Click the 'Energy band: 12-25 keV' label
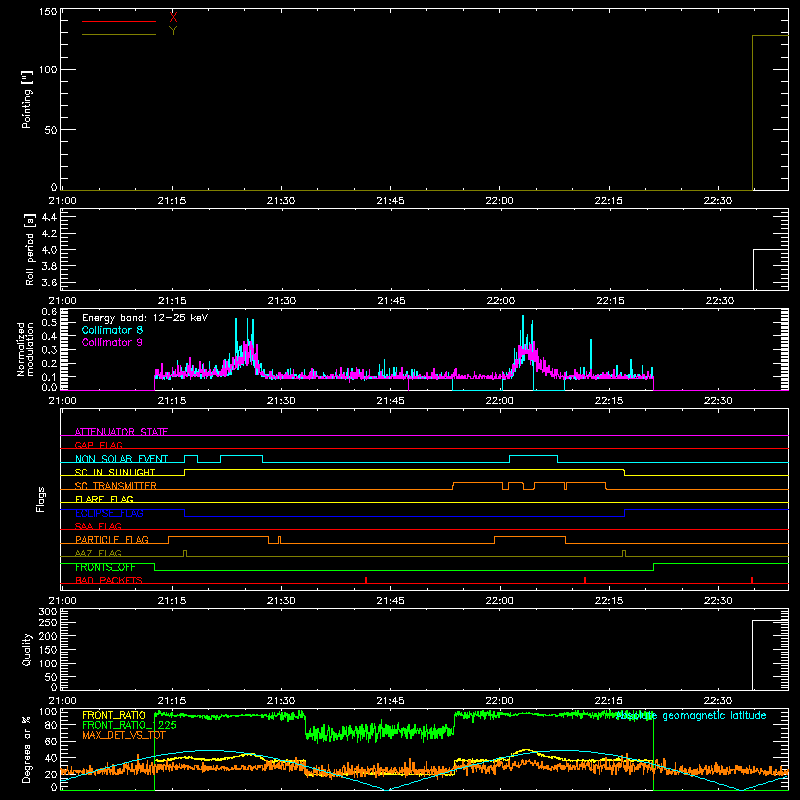The image size is (800, 800). [145, 318]
